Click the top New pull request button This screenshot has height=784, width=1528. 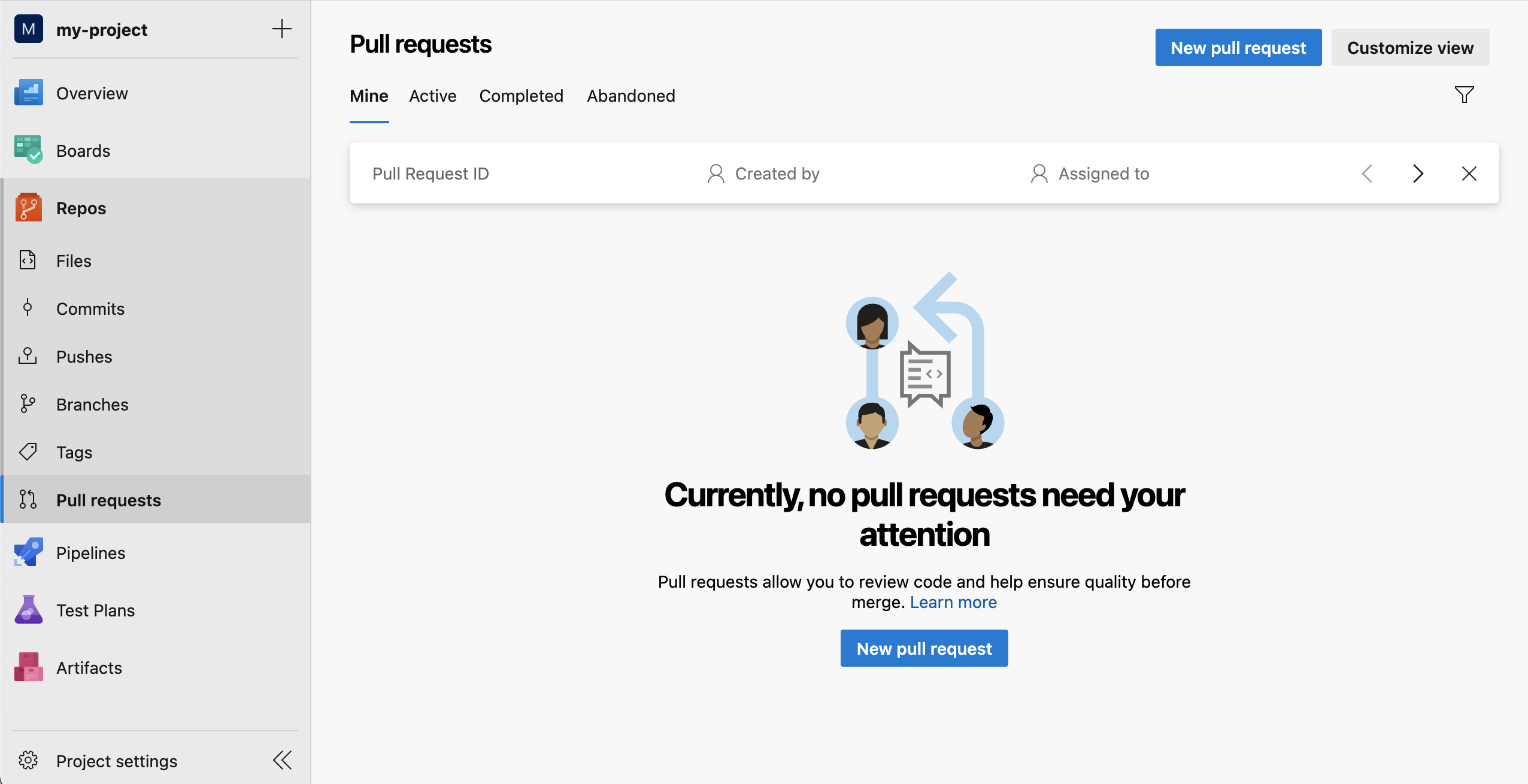point(1238,47)
